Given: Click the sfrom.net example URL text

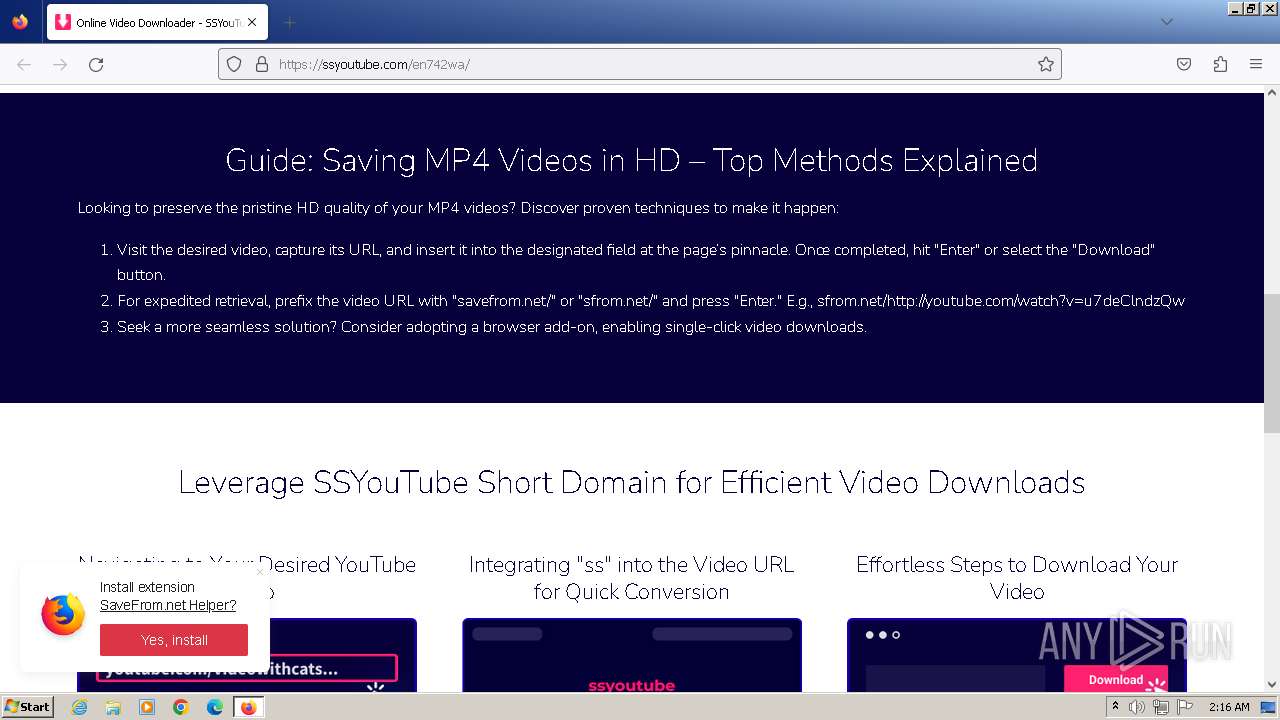Looking at the screenshot, I should point(1001,300).
